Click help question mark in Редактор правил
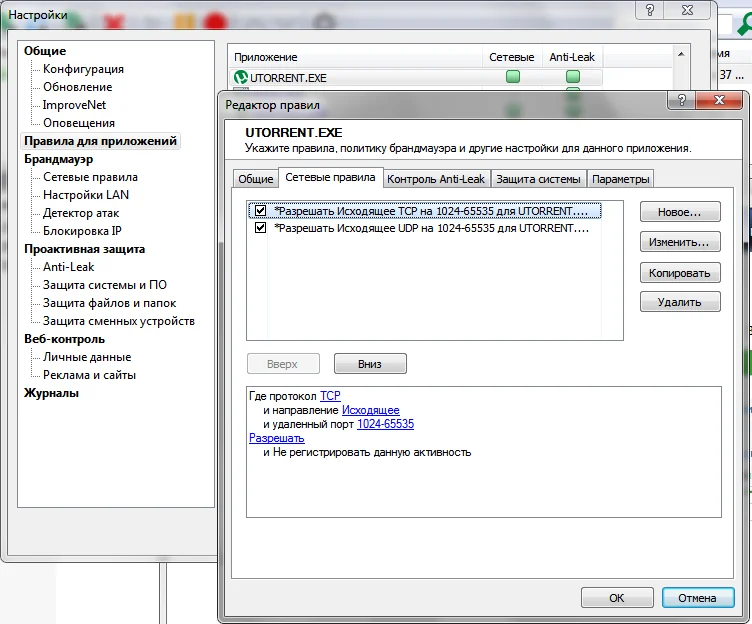Viewport: 752px width, 624px height. click(x=682, y=100)
